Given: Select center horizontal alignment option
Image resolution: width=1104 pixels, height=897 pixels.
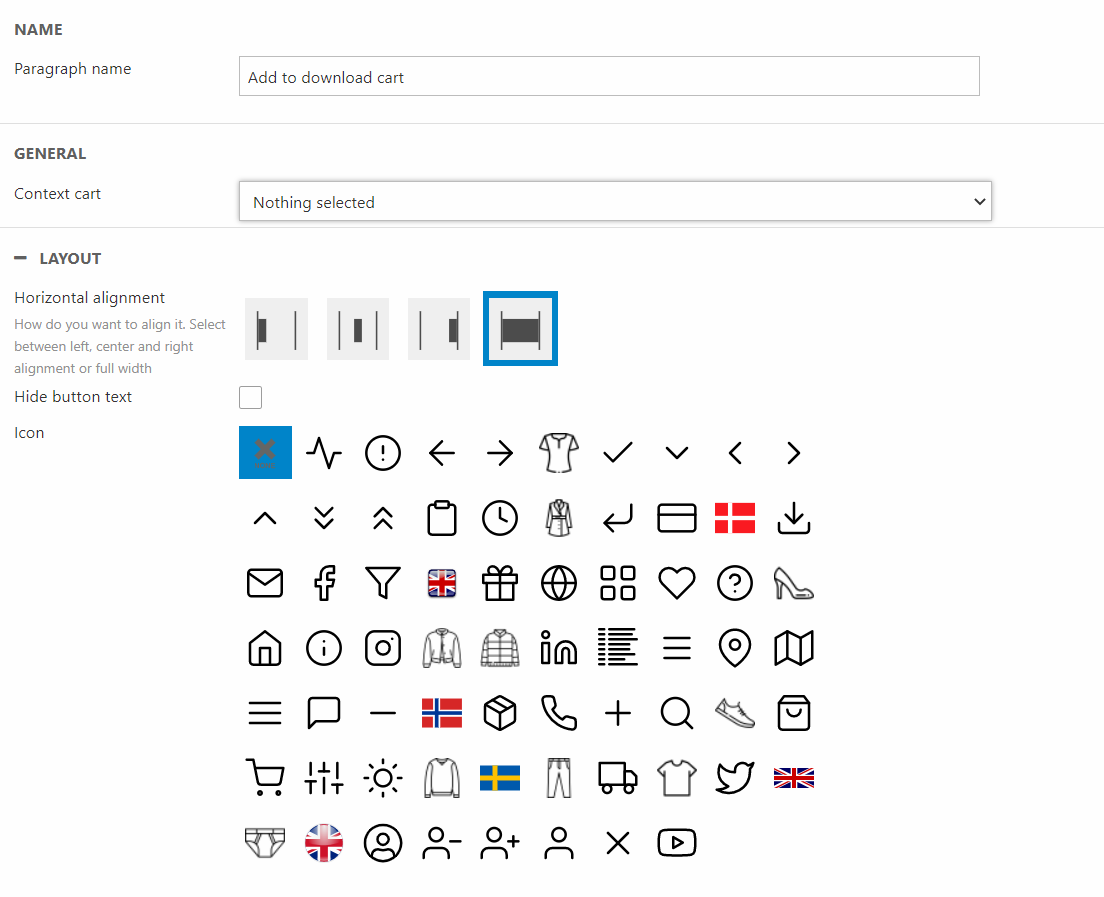Looking at the screenshot, I should (358, 329).
